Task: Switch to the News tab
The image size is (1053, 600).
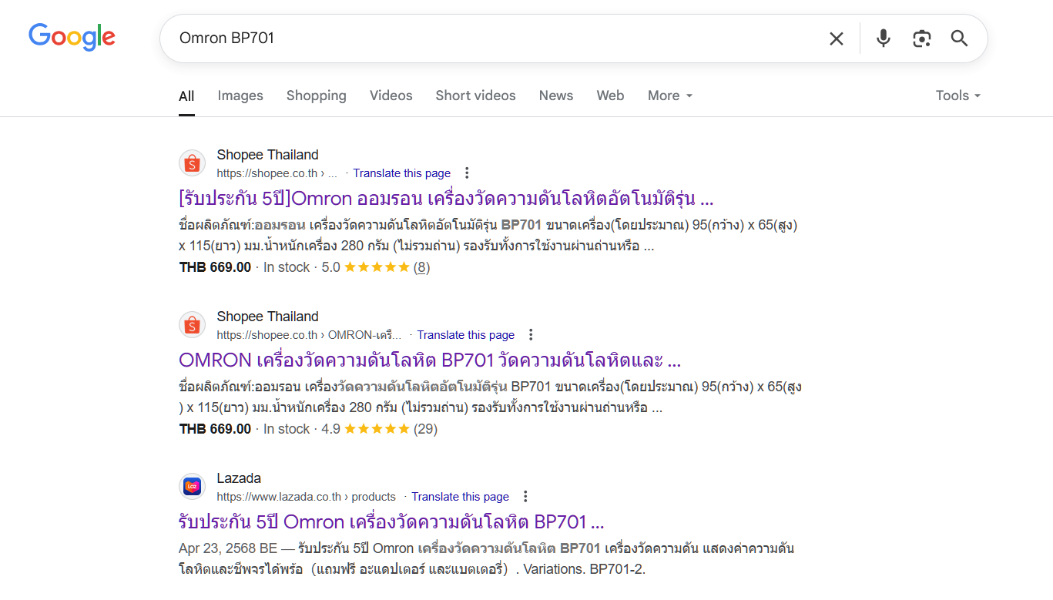Action: (556, 95)
